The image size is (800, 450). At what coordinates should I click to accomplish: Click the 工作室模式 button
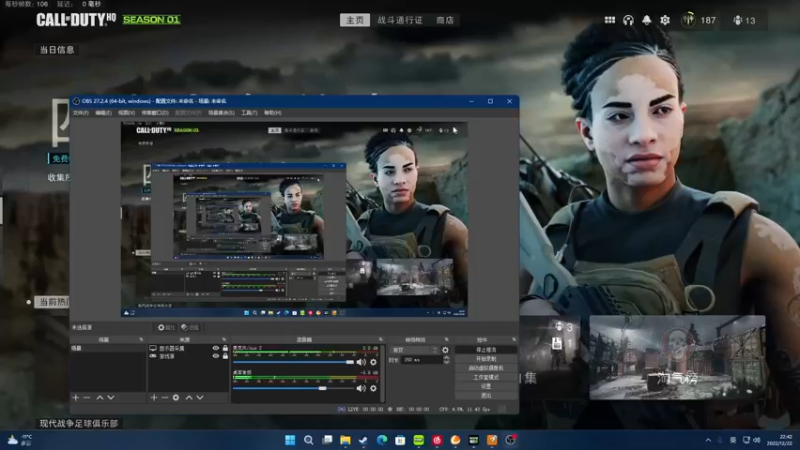(x=486, y=378)
